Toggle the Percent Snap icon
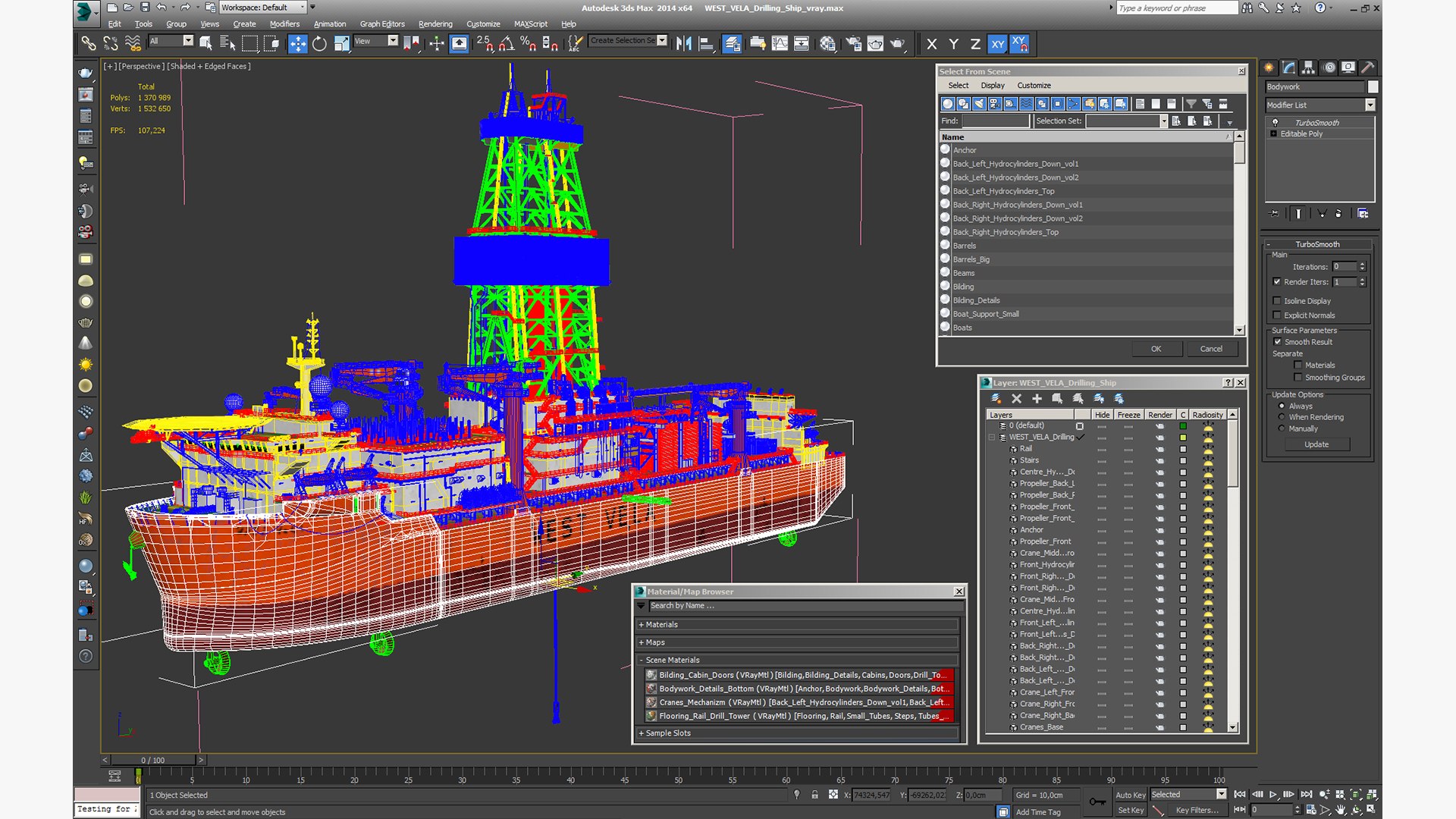1456x819 pixels. 529,44
